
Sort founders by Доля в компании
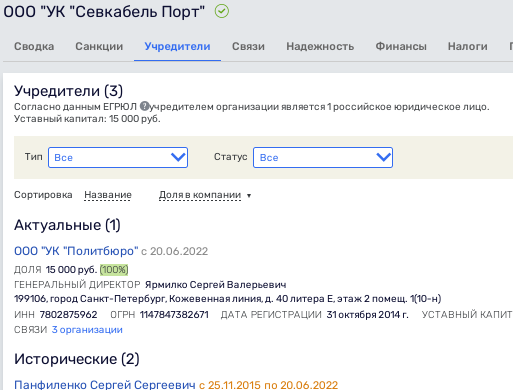point(200,195)
